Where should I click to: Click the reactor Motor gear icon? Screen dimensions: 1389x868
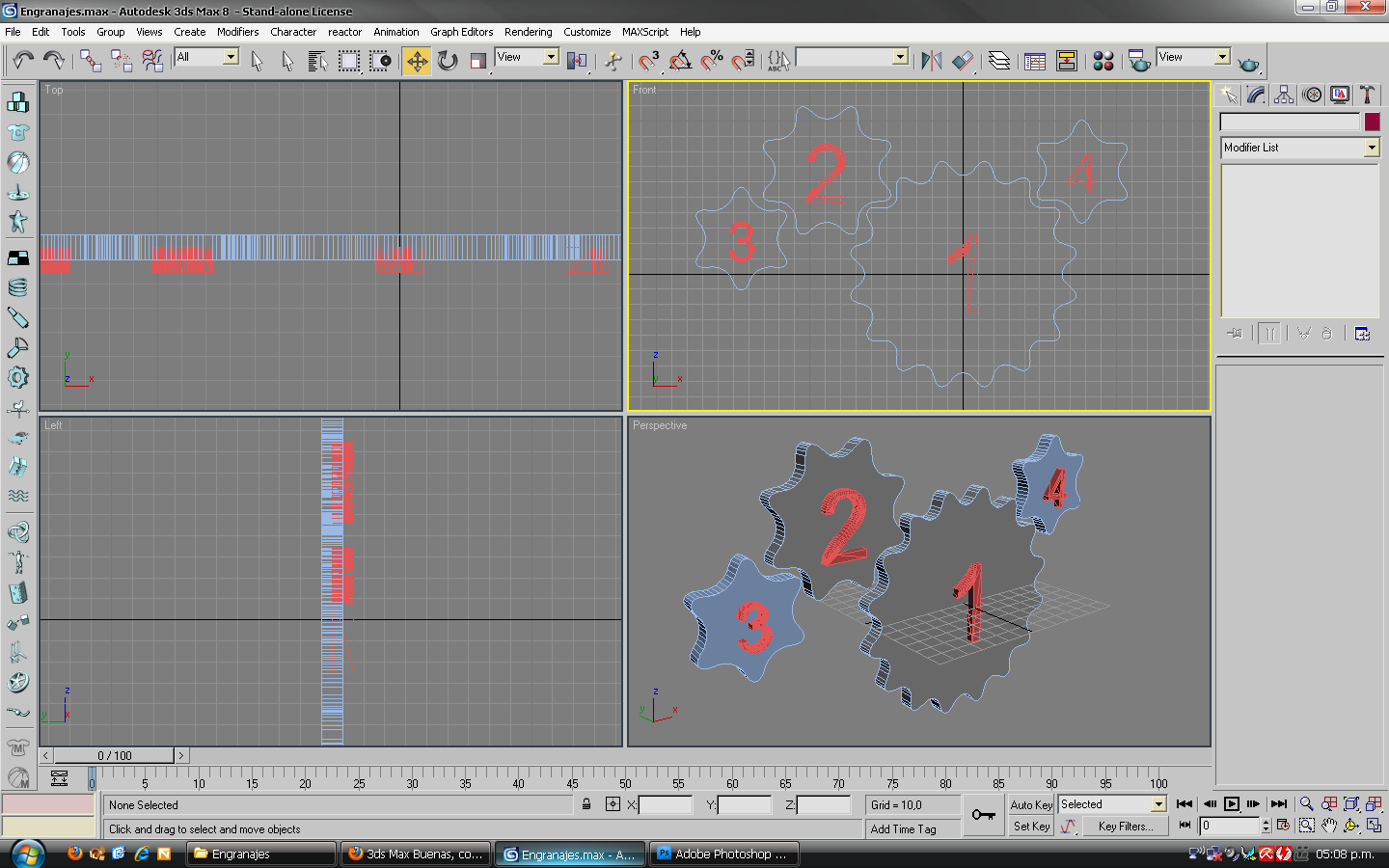pyautogui.click(x=18, y=377)
